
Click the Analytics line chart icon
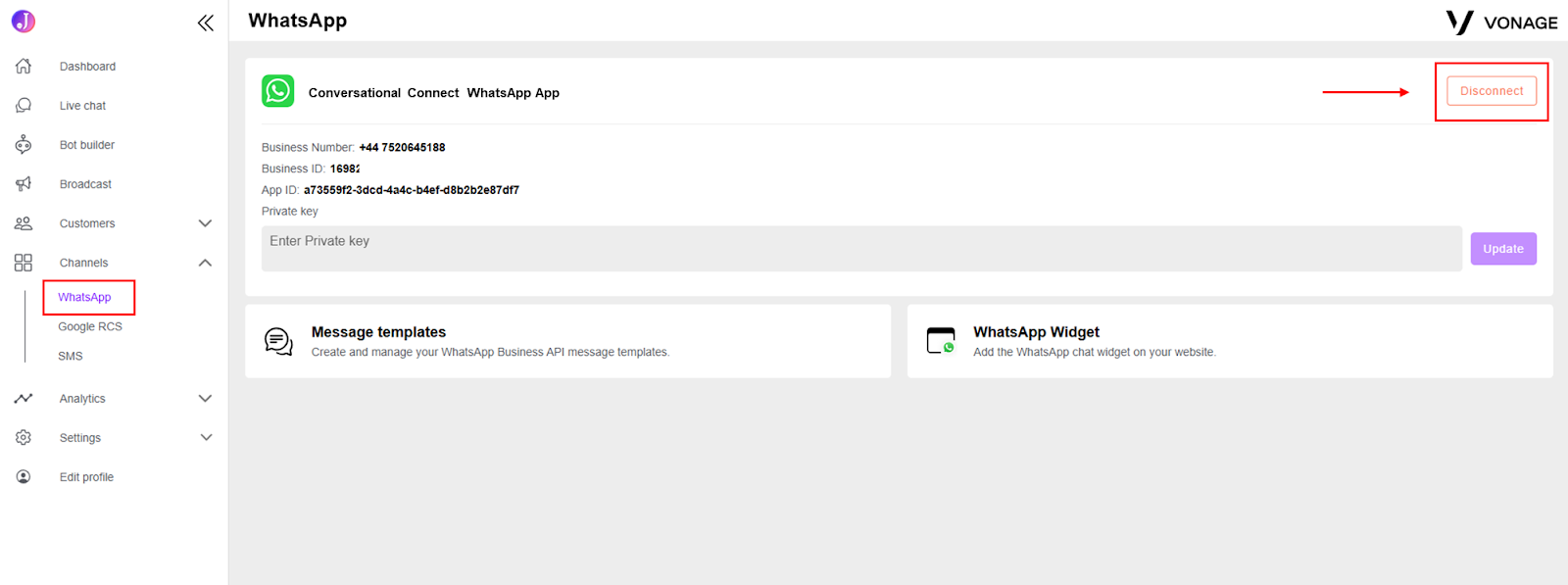pyautogui.click(x=24, y=398)
